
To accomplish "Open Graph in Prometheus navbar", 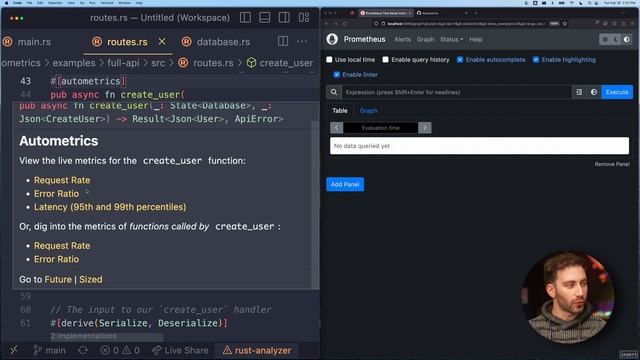I will (425, 40).
